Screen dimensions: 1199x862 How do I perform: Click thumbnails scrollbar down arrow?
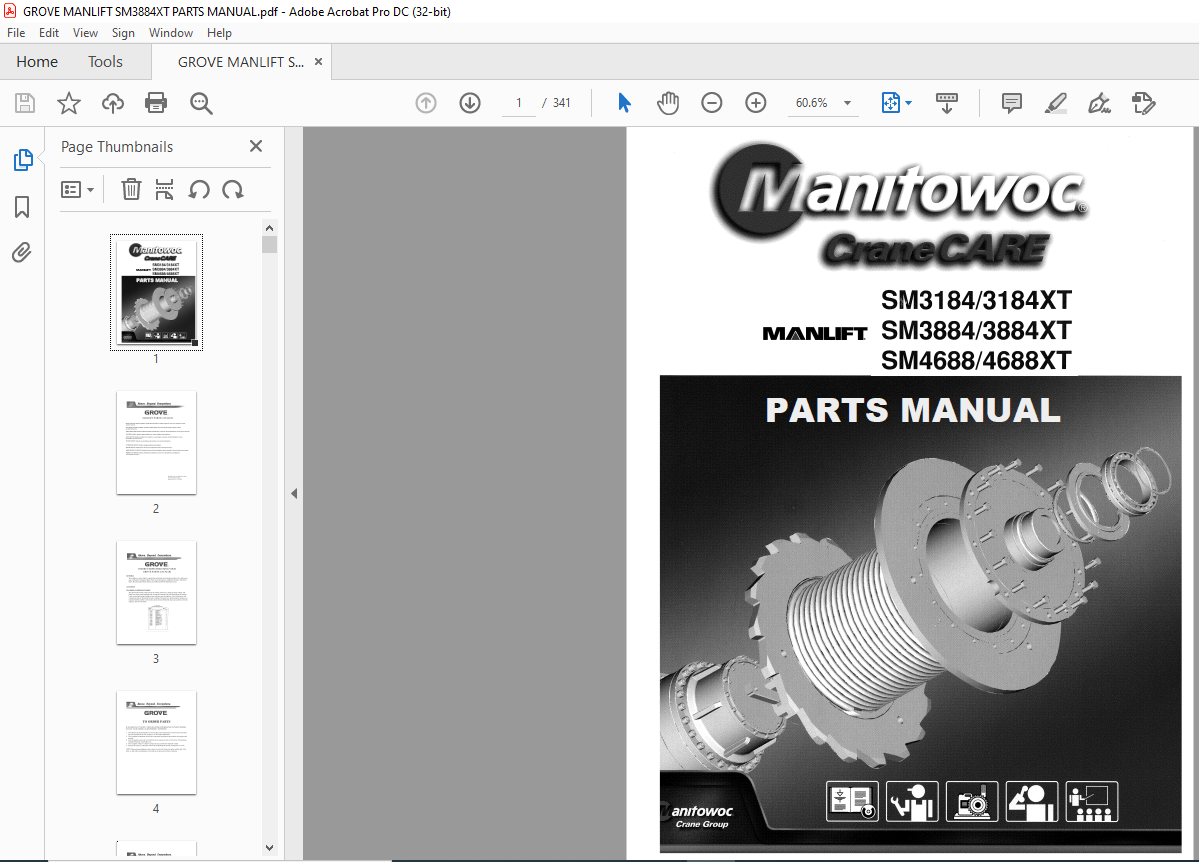pos(269,847)
